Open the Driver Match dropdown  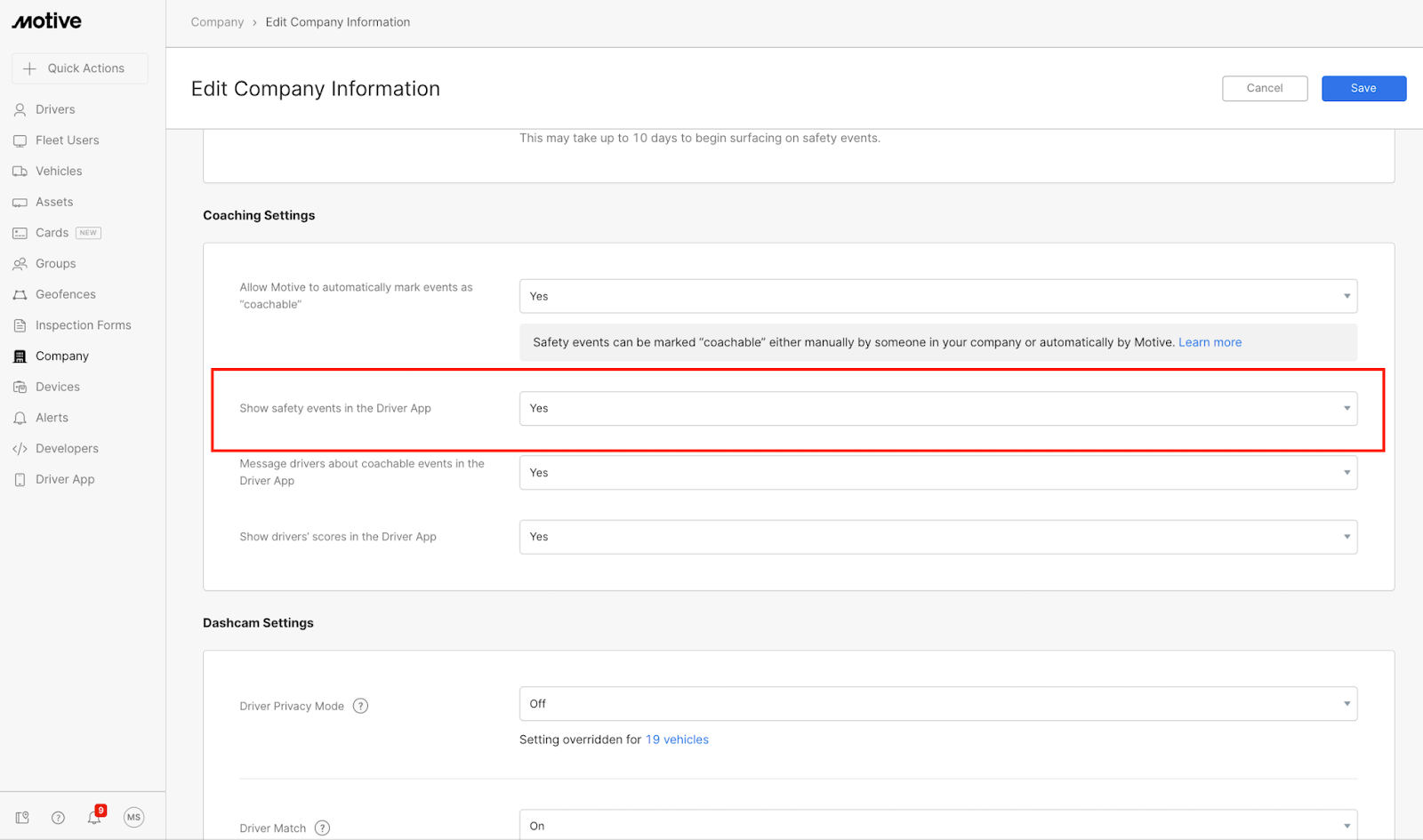pos(938,825)
